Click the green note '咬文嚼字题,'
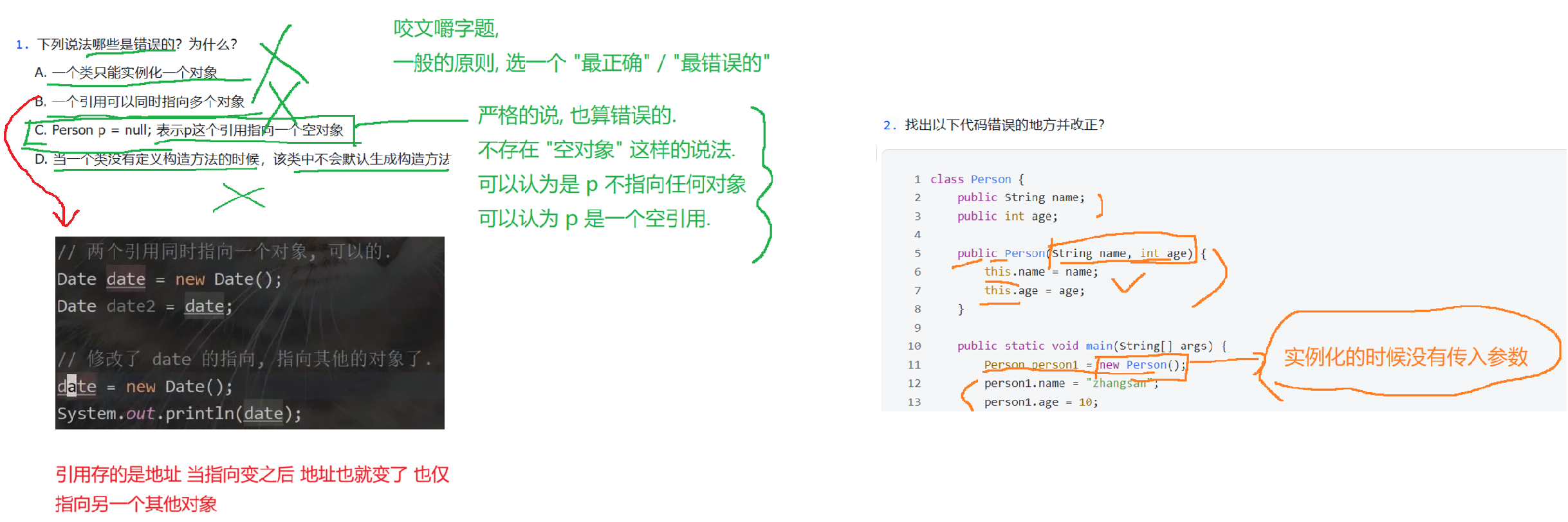Viewport: 1568px width, 522px height. tap(446, 28)
